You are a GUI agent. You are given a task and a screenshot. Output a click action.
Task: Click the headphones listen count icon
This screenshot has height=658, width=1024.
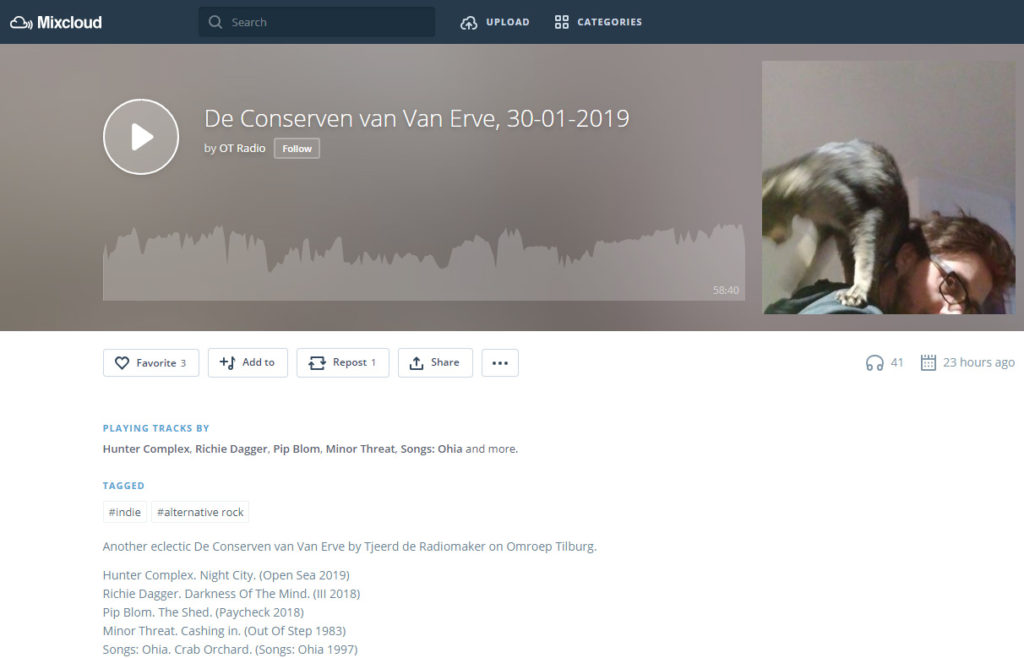click(x=874, y=363)
